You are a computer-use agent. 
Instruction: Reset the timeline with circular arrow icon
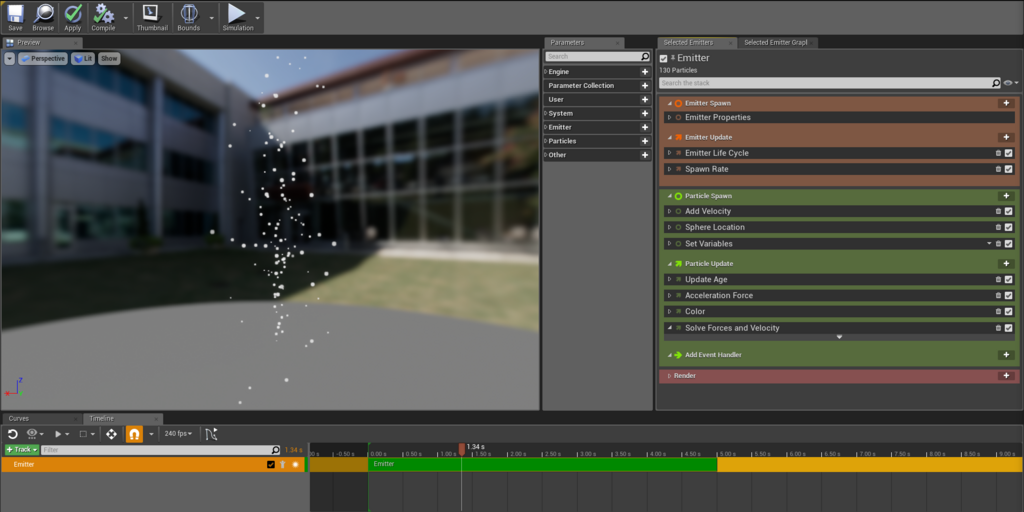click(12, 434)
